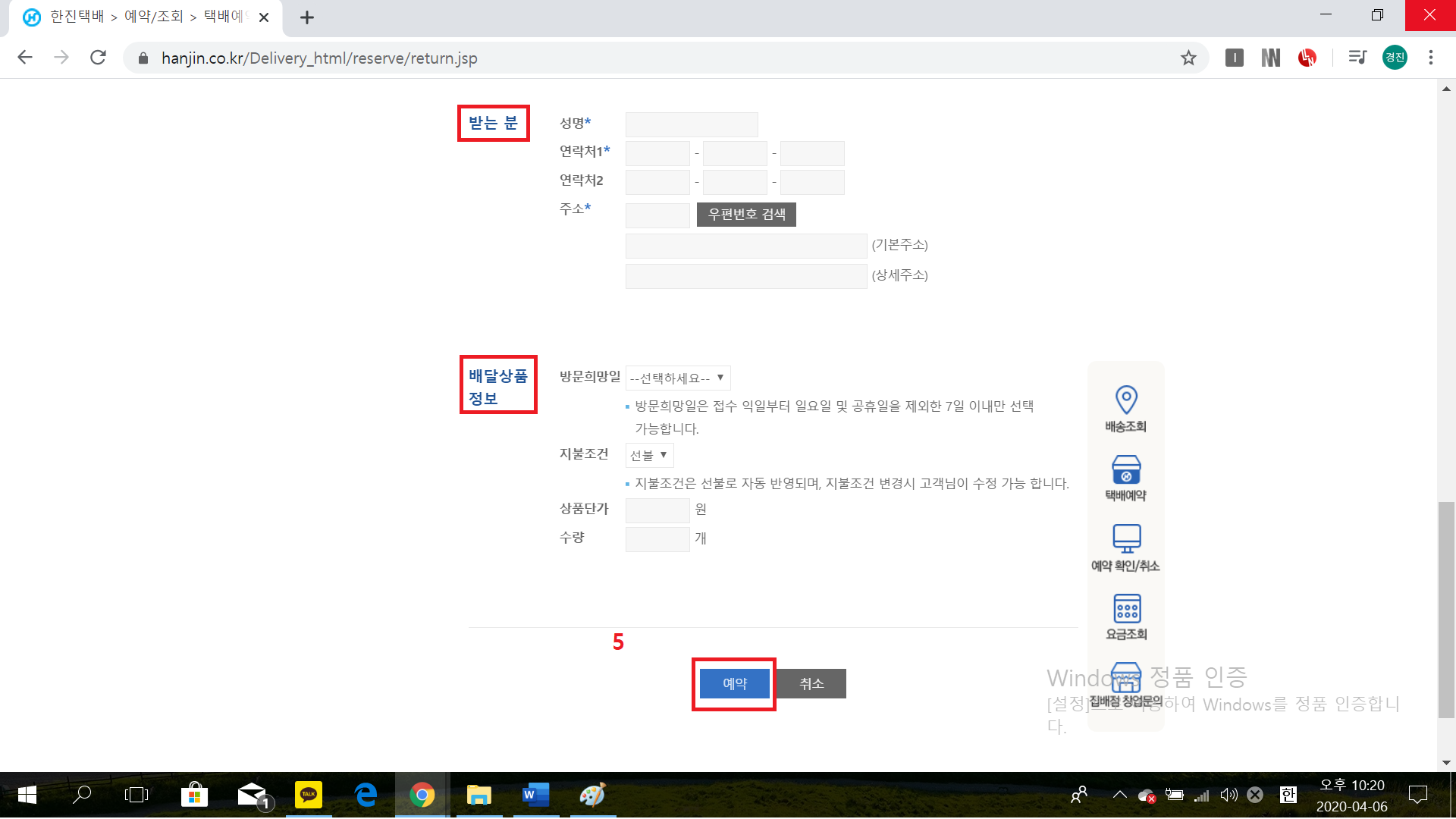Click the 우편번호 검색 button
This screenshot has width=1456, height=819.
coord(746,215)
